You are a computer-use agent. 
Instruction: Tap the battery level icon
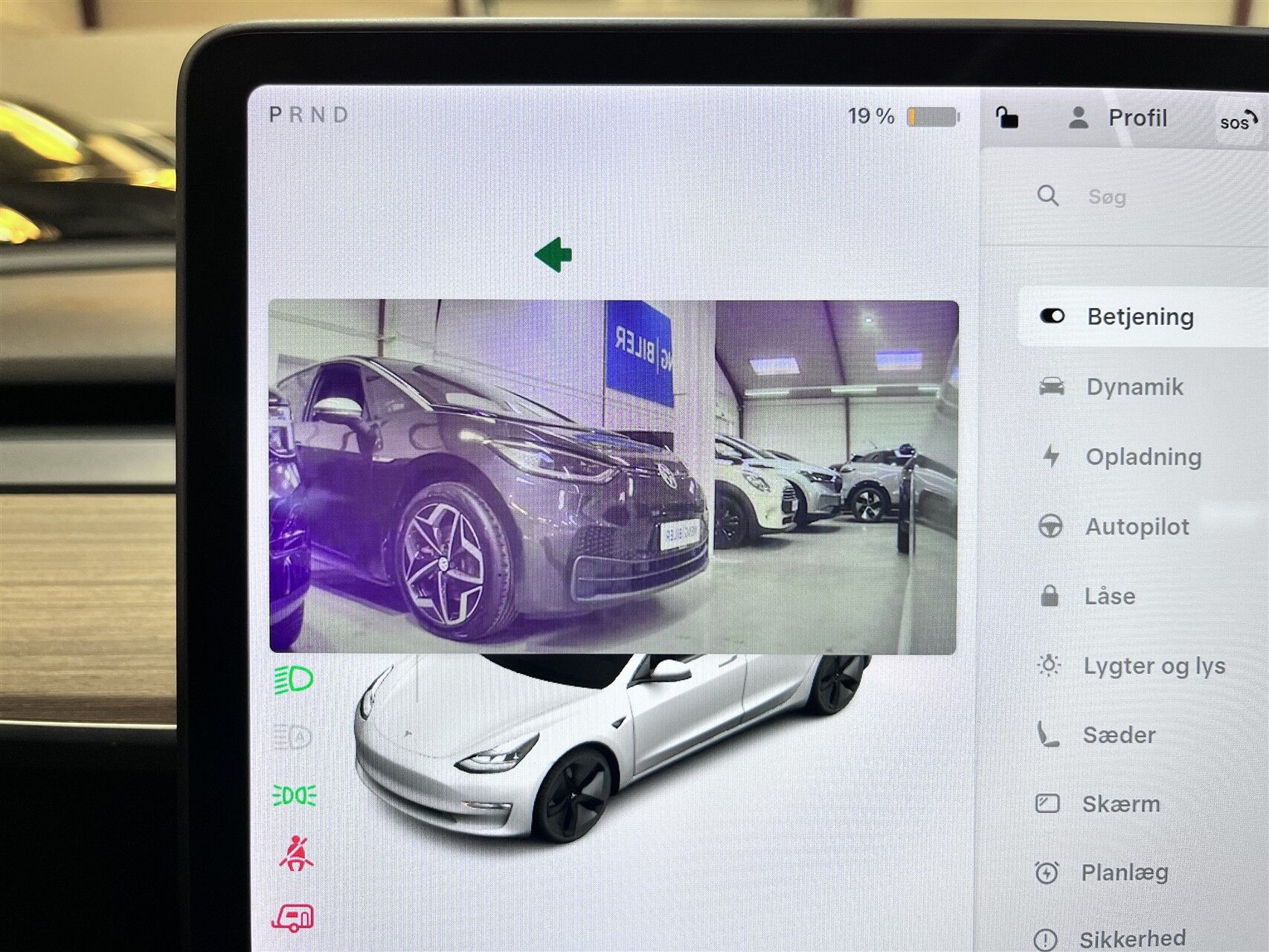[x=933, y=117]
